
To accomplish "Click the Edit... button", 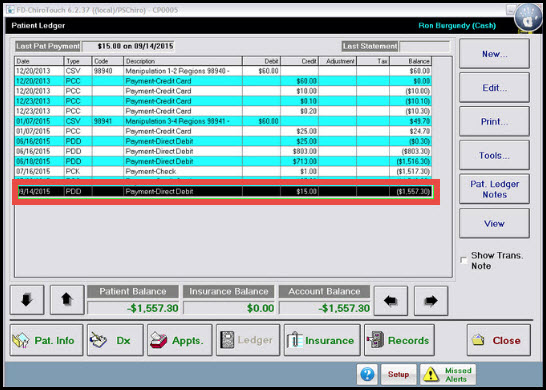I will click(494, 87).
